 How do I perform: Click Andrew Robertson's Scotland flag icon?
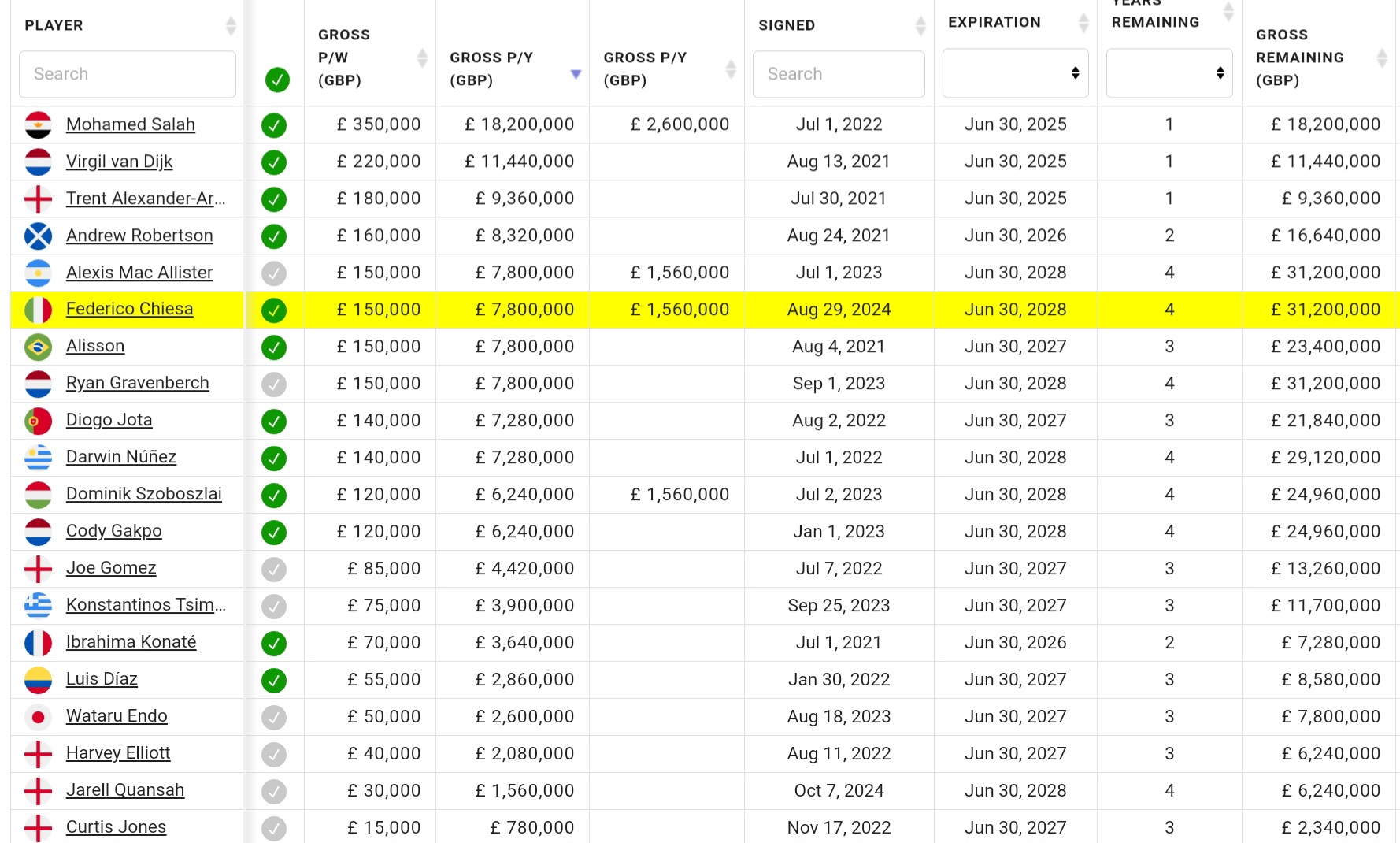38,236
